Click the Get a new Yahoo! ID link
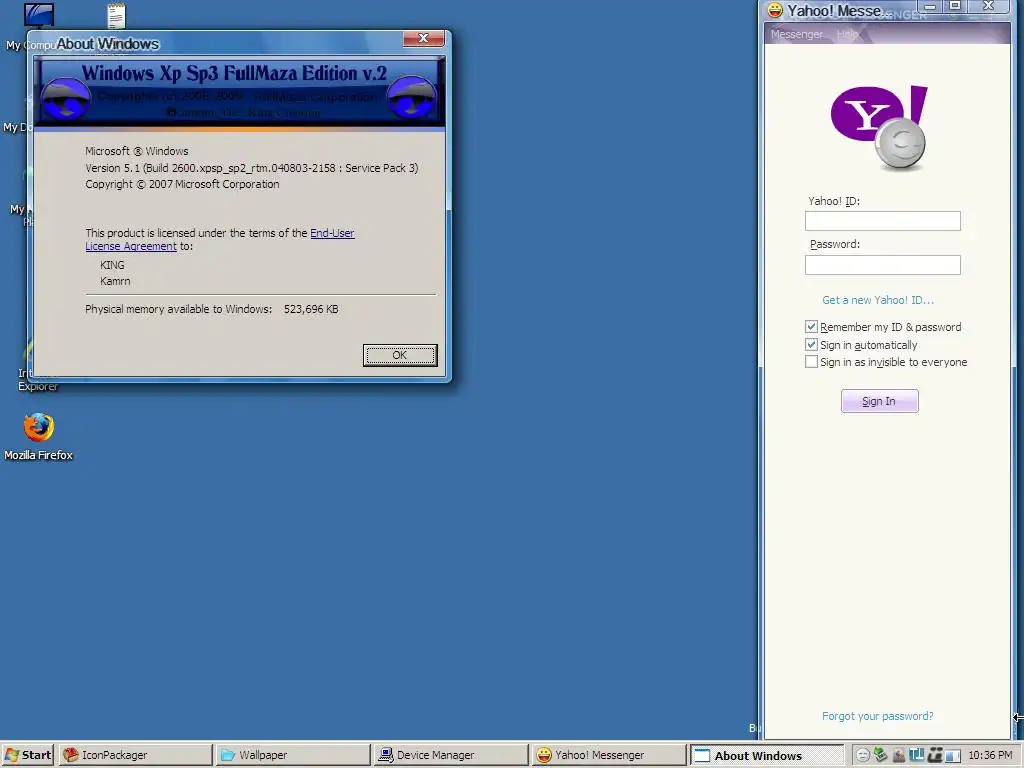Image resolution: width=1024 pixels, height=768 pixels. tap(878, 300)
